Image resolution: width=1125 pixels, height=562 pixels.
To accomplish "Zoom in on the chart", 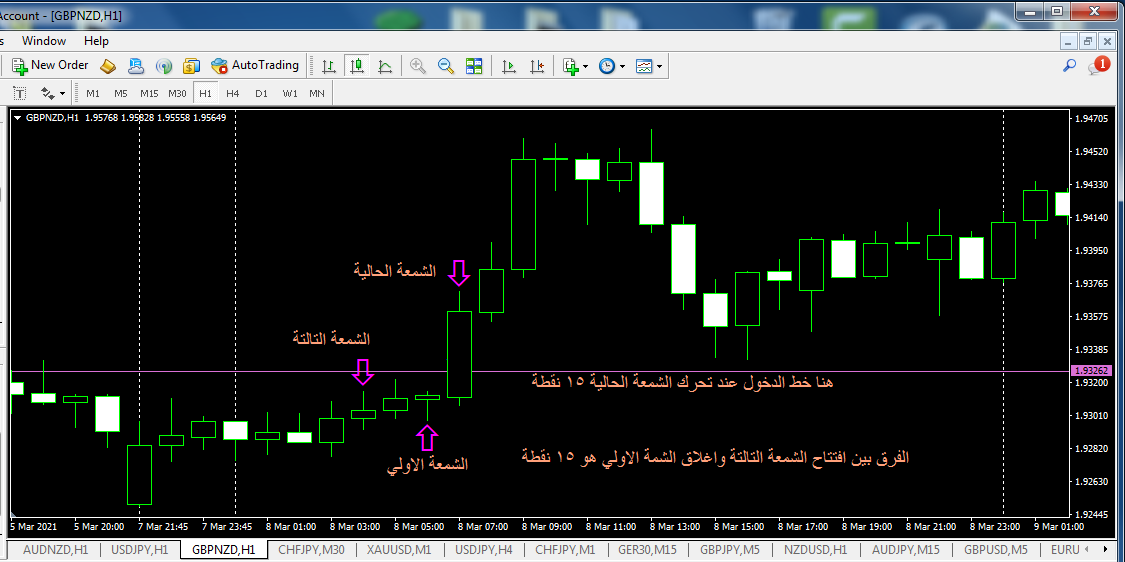I will [x=418, y=66].
